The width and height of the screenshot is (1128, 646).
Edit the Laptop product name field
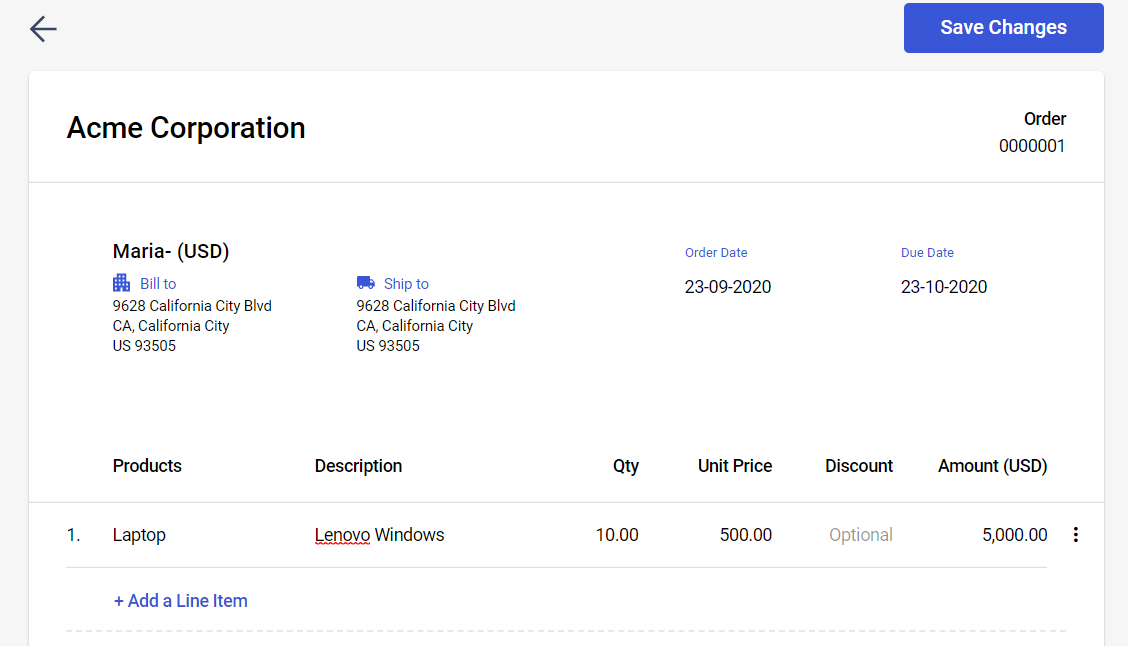coord(140,535)
